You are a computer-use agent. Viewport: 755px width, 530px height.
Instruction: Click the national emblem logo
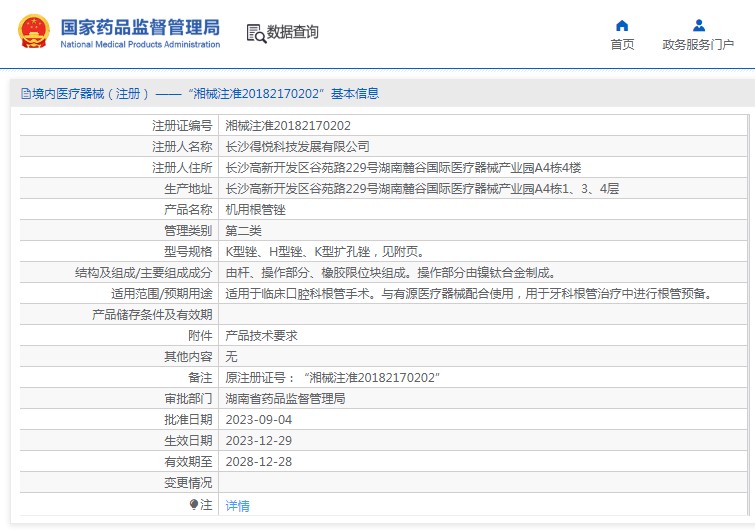point(34,31)
